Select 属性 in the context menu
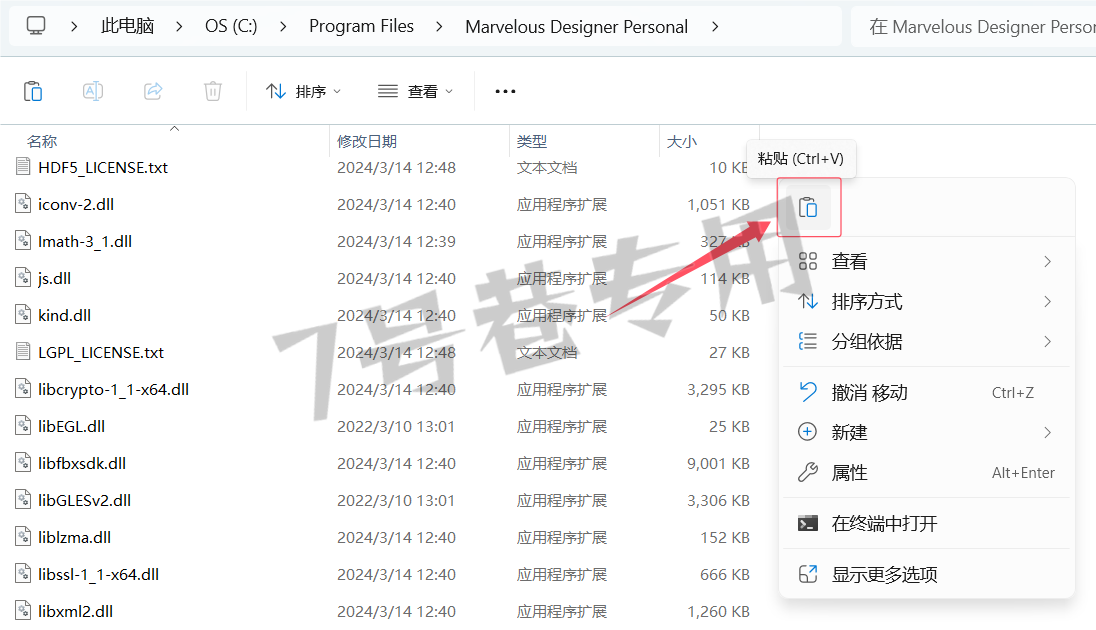Viewport: 1096px width, 630px height. [926, 473]
